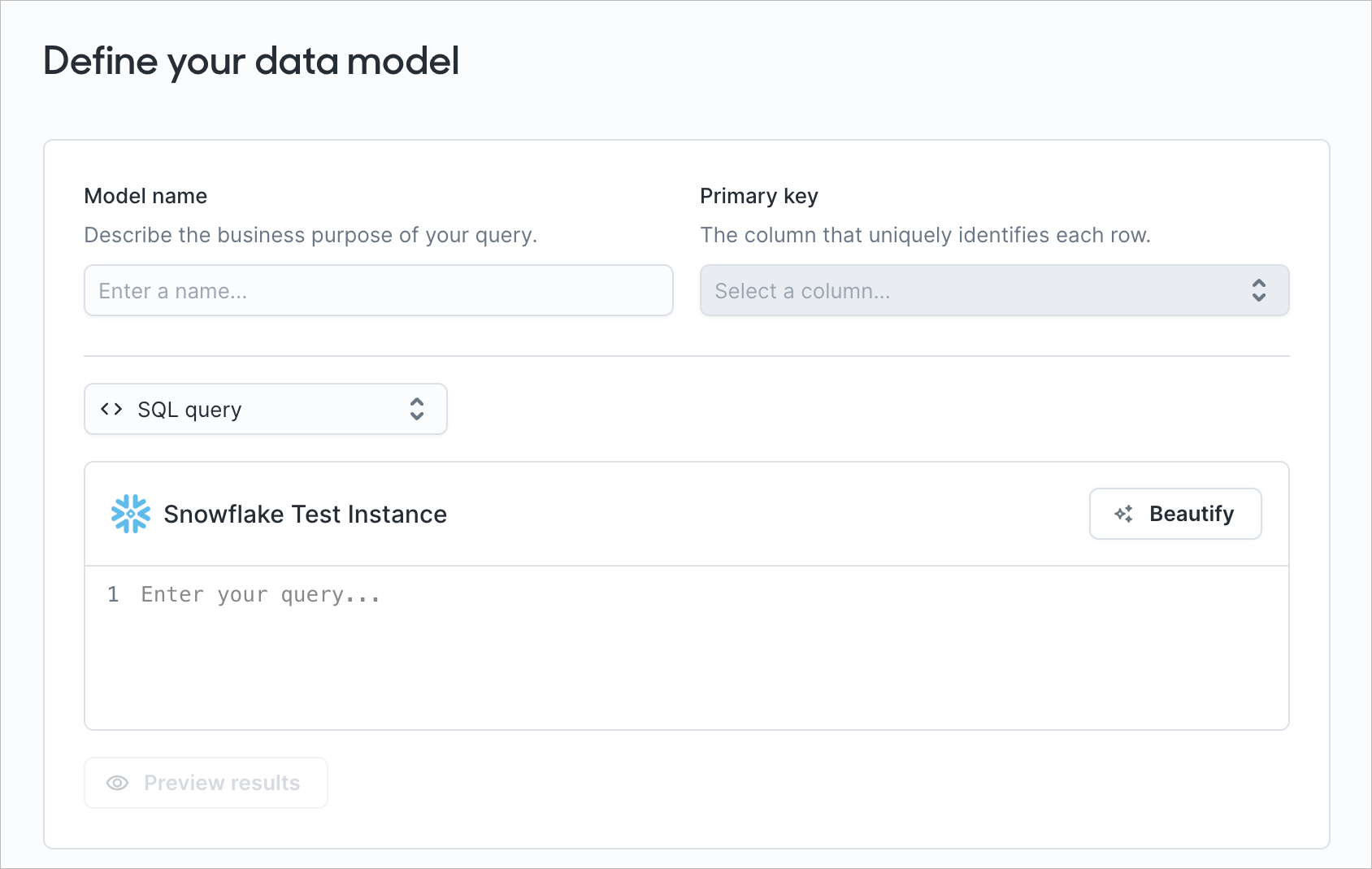Expand the SQL query type dropdown

pyautogui.click(x=266, y=409)
